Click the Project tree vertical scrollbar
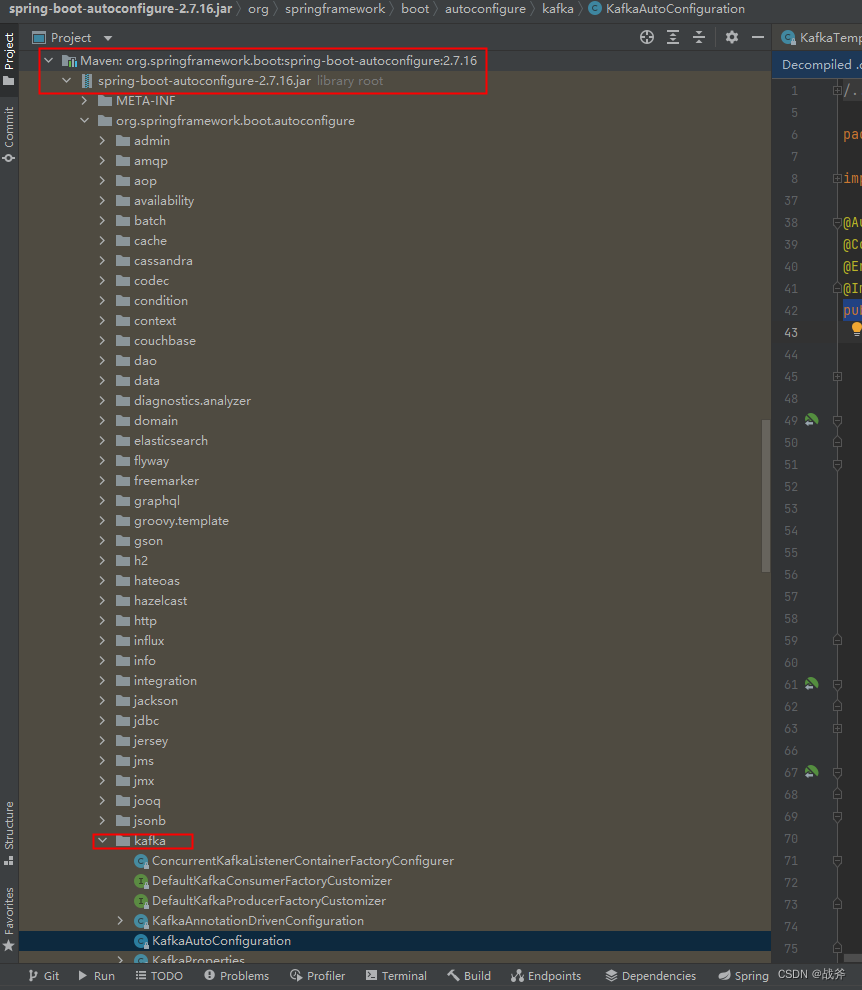Viewport: 862px width, 990px height. [x=766, y=496]
